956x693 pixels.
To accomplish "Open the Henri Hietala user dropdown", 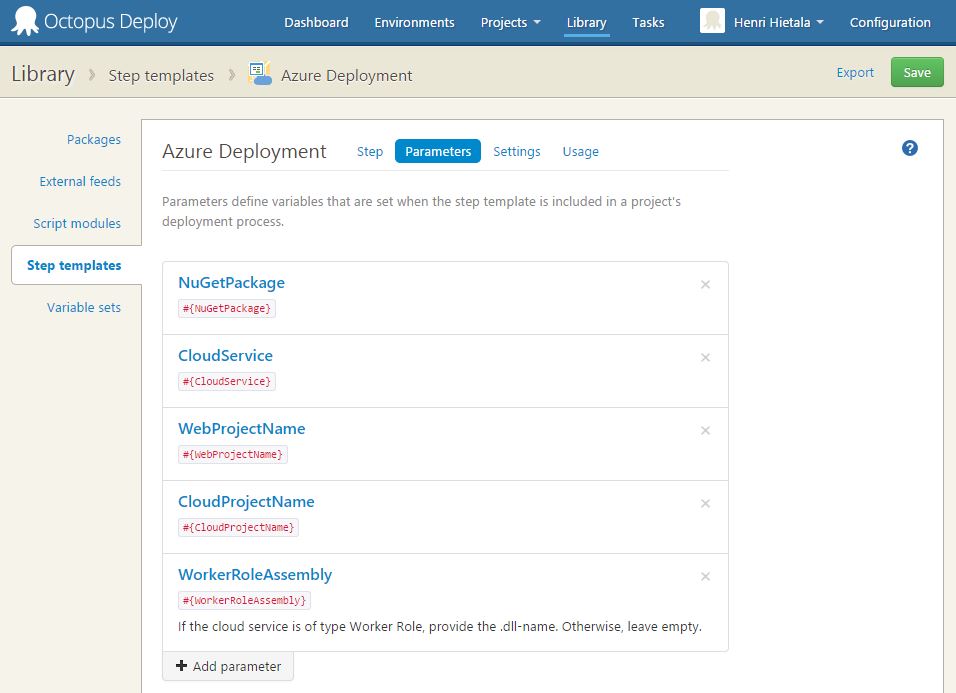I will (x=779, y=23).
